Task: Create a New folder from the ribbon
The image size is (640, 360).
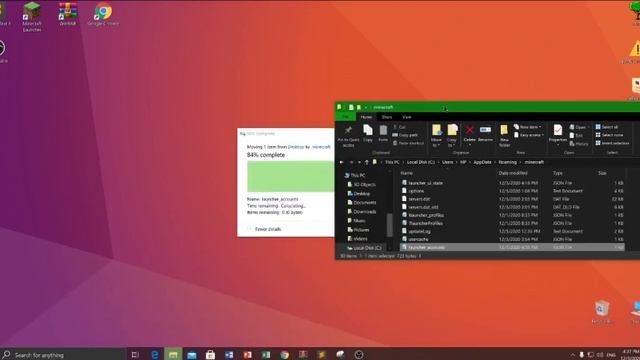Action: [504, 135]
